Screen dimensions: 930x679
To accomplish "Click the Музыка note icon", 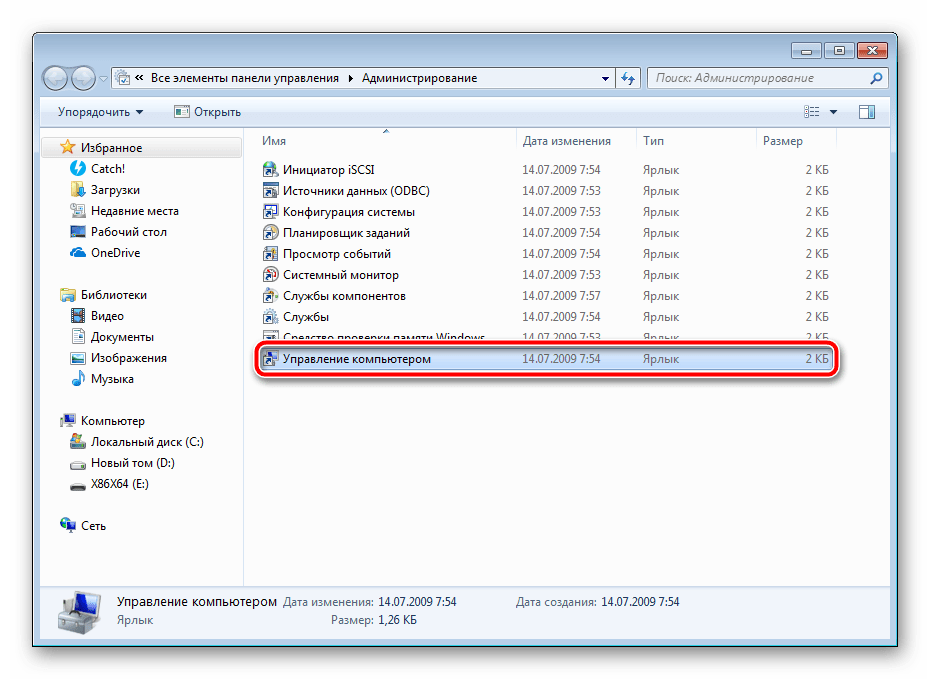I will 78,379.
